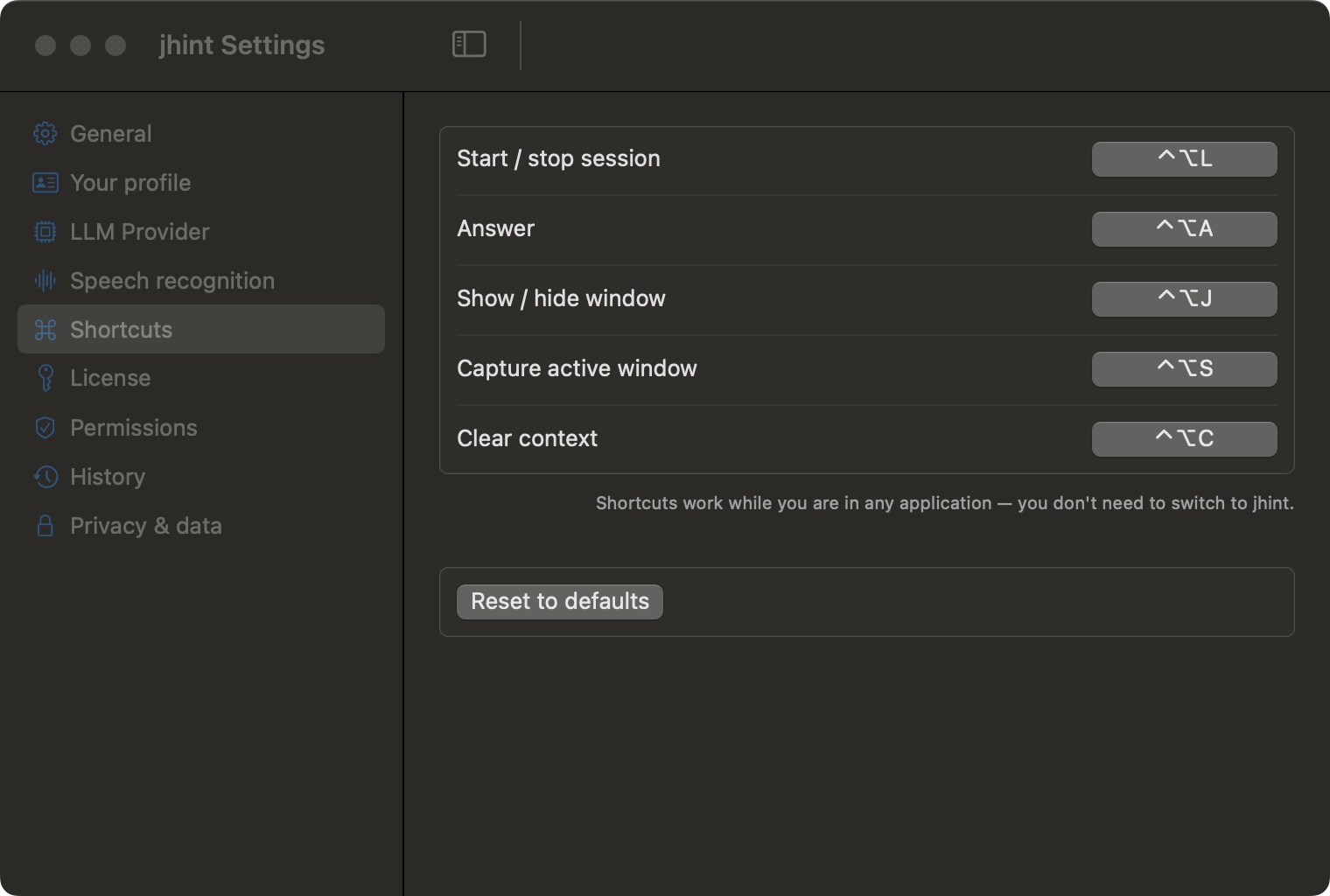Open Speech recognition settings

point(201,281)
